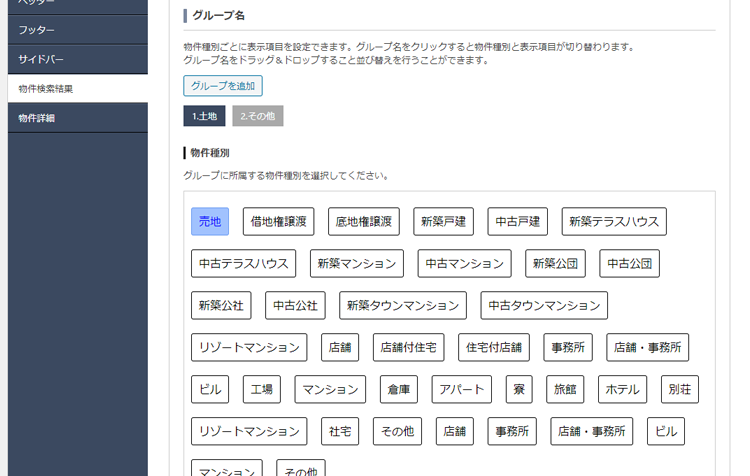Enable 新築タウンマンション property type
This screenshot has height=476, width=750.
pyautogui.click(x=403, y=305)
